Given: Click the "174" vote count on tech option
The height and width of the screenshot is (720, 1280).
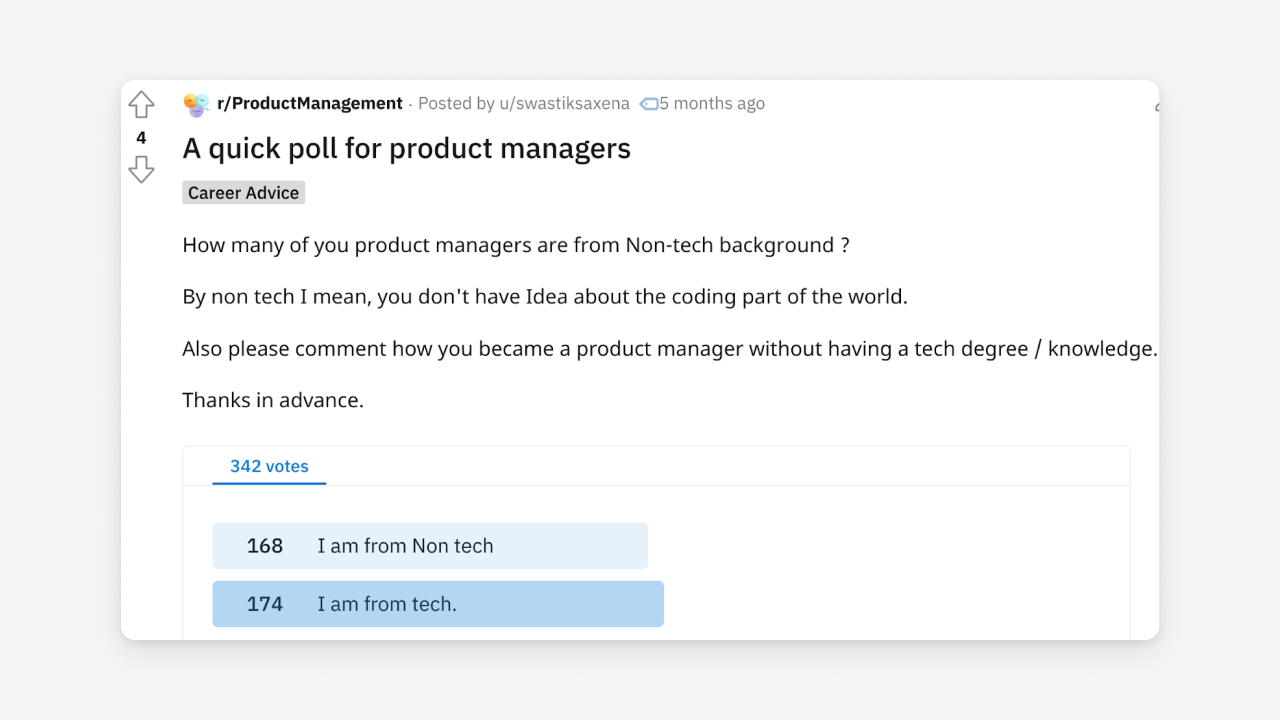Looking at the screenshot, I should [x=264, y=603].
